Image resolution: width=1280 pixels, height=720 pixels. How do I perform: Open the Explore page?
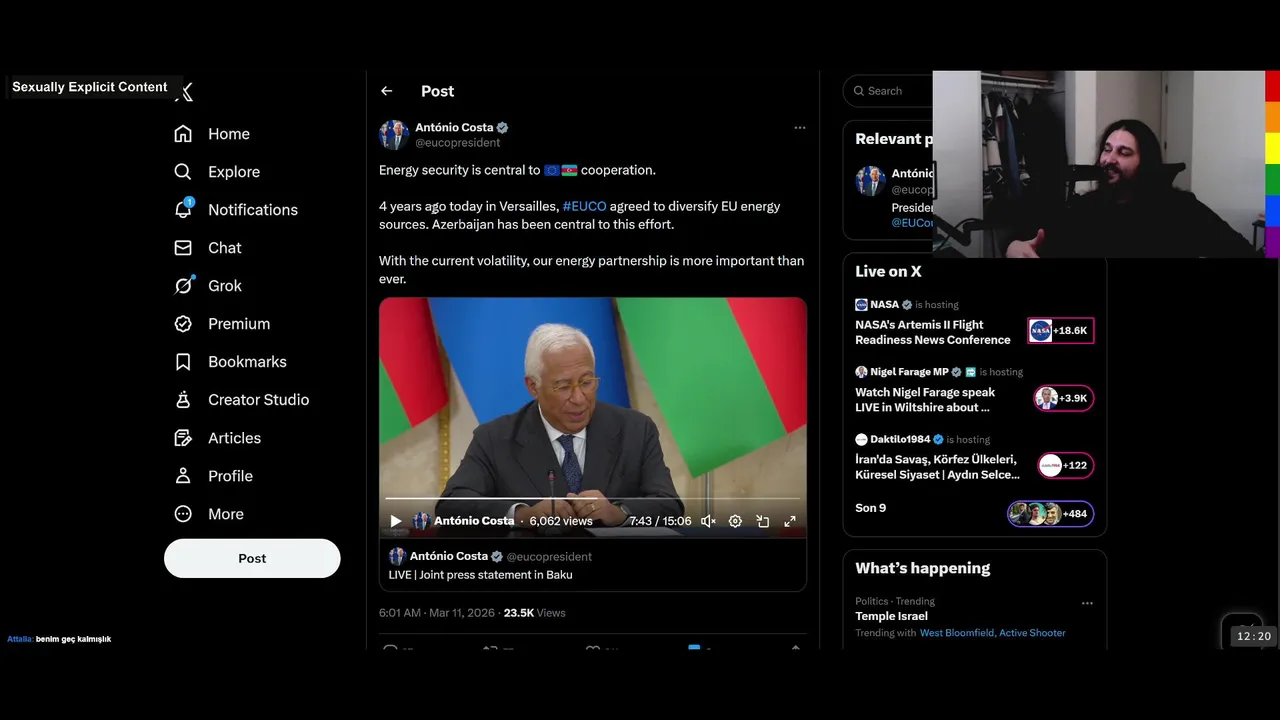[x=217, y=172]
